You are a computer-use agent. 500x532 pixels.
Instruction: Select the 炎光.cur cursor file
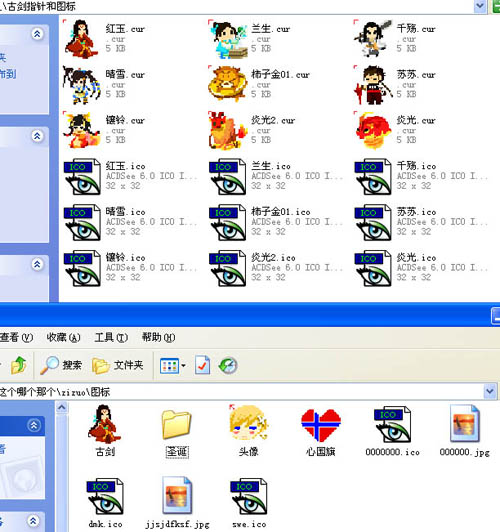click(x=395, y=130)
